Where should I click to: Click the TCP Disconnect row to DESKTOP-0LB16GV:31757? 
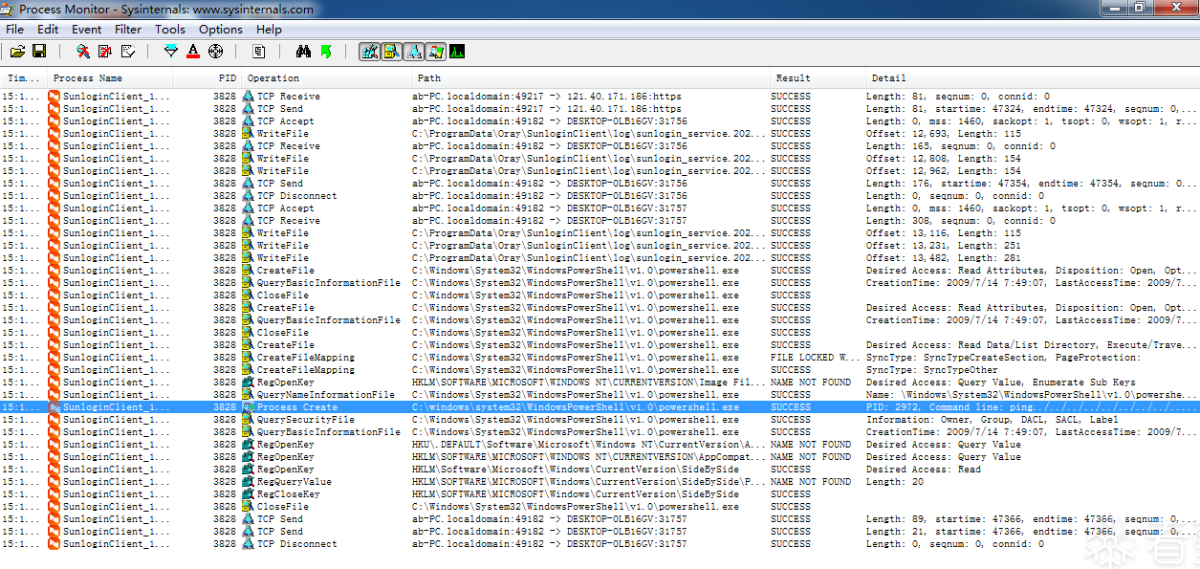pyautogui.click(x=600, y=544)
